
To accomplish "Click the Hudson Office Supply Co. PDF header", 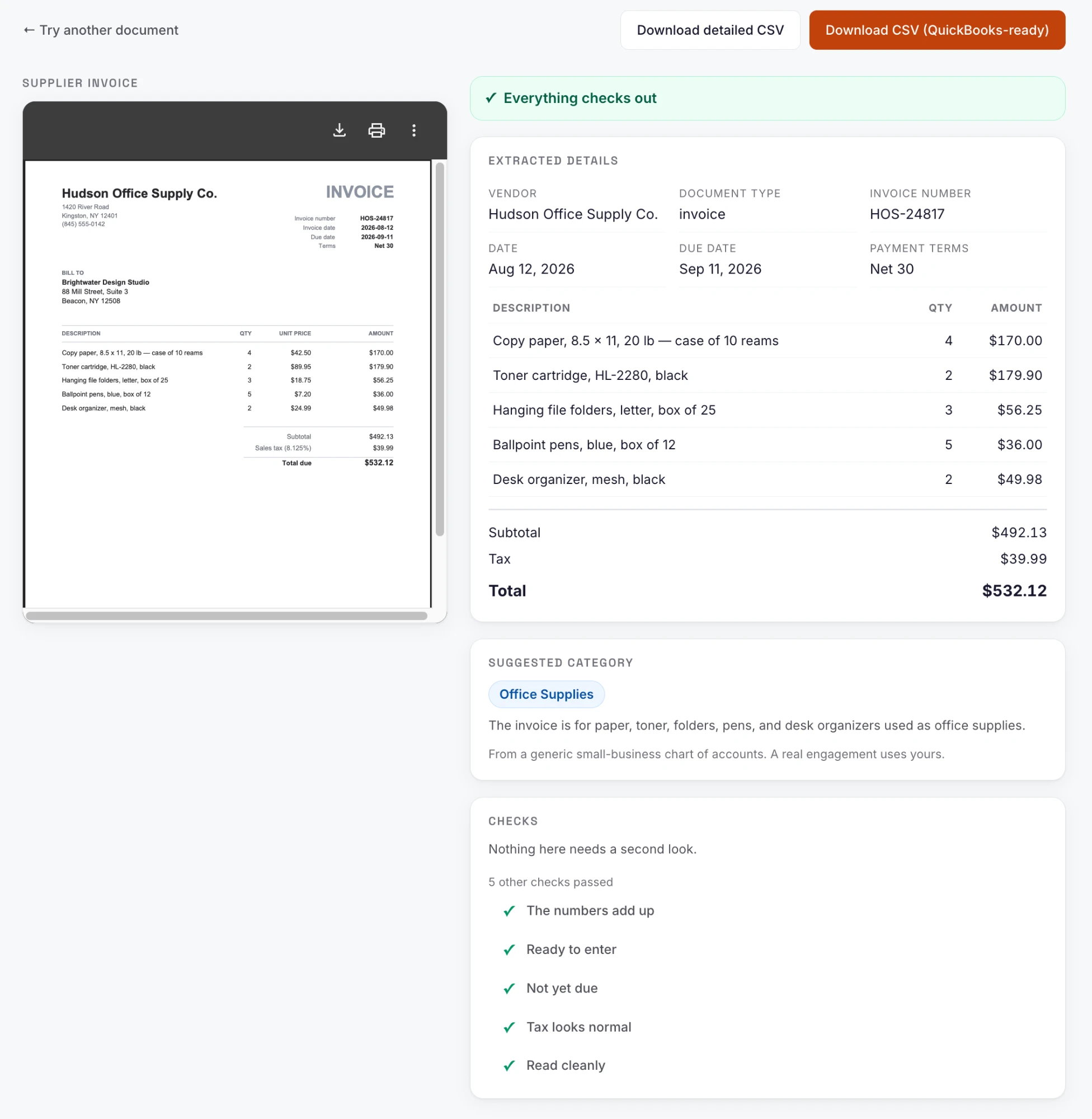I will pos(139,193).
